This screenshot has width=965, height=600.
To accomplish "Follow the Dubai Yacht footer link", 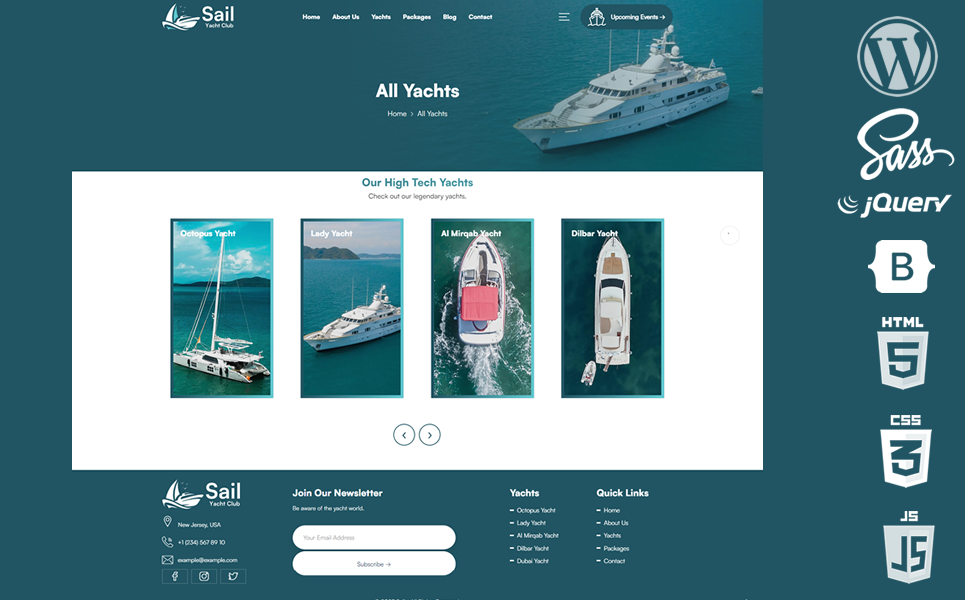I will click(x=532, y=561).
